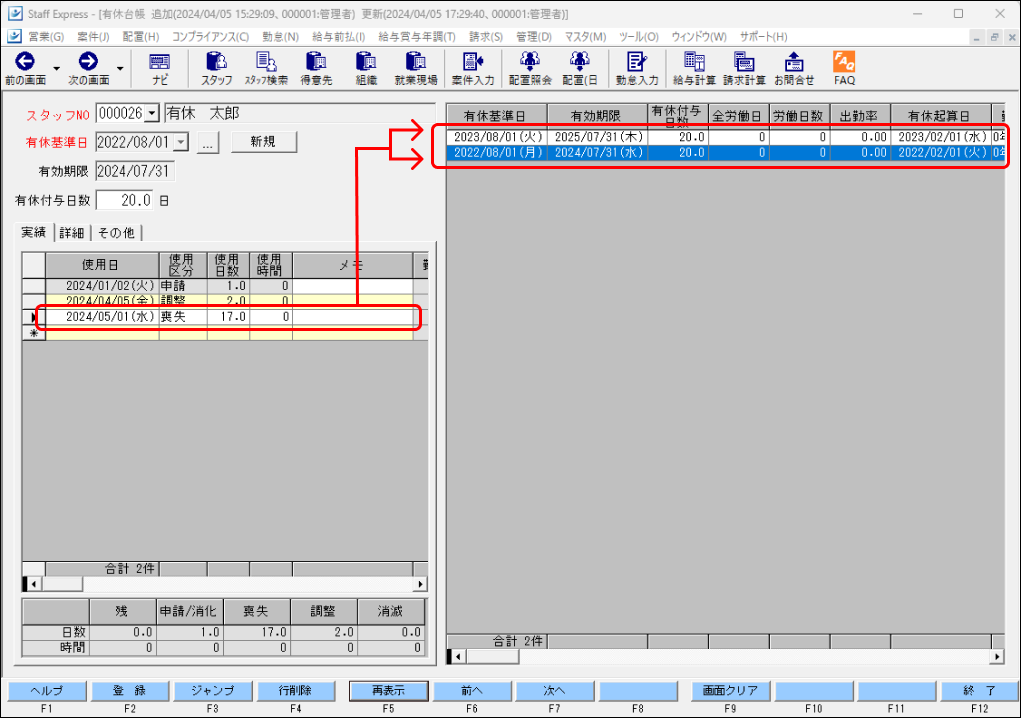Screen dimensions: 1021x718
Task: Open the スタッフNO 000026 dropdown
Action: [152, 113]
